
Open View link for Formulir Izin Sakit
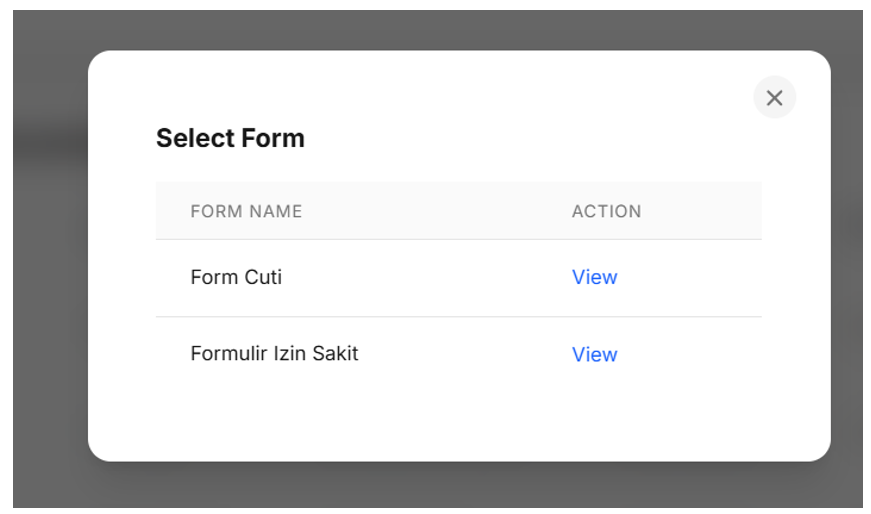(x=594, y=354)
